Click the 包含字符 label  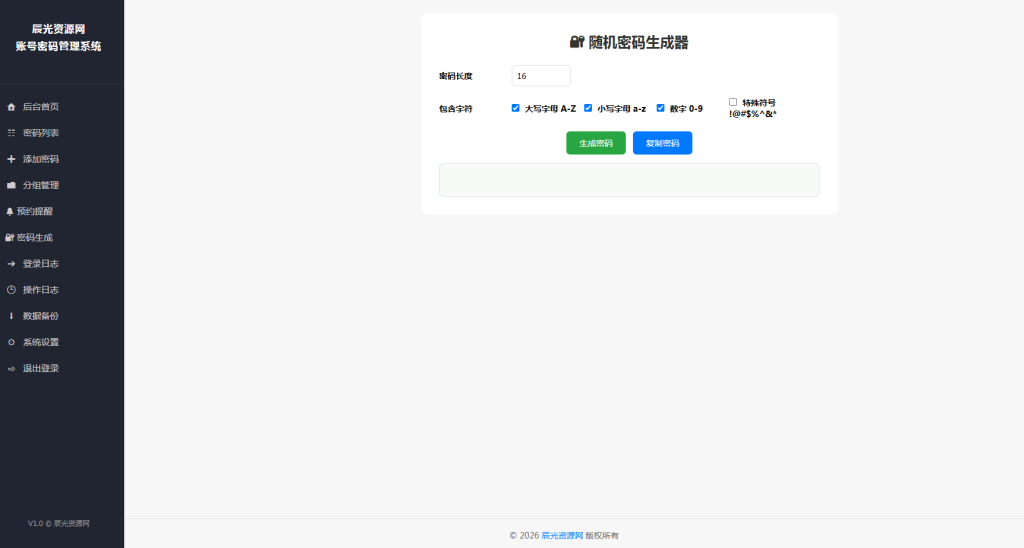click(455, 109)
